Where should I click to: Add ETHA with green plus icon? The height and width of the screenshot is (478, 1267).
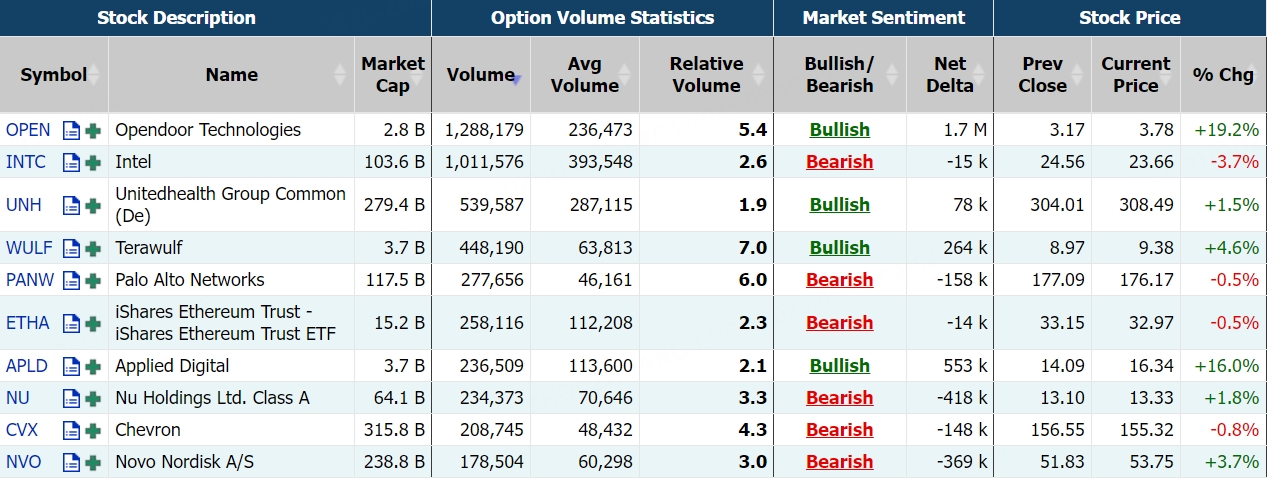[93, 323]
